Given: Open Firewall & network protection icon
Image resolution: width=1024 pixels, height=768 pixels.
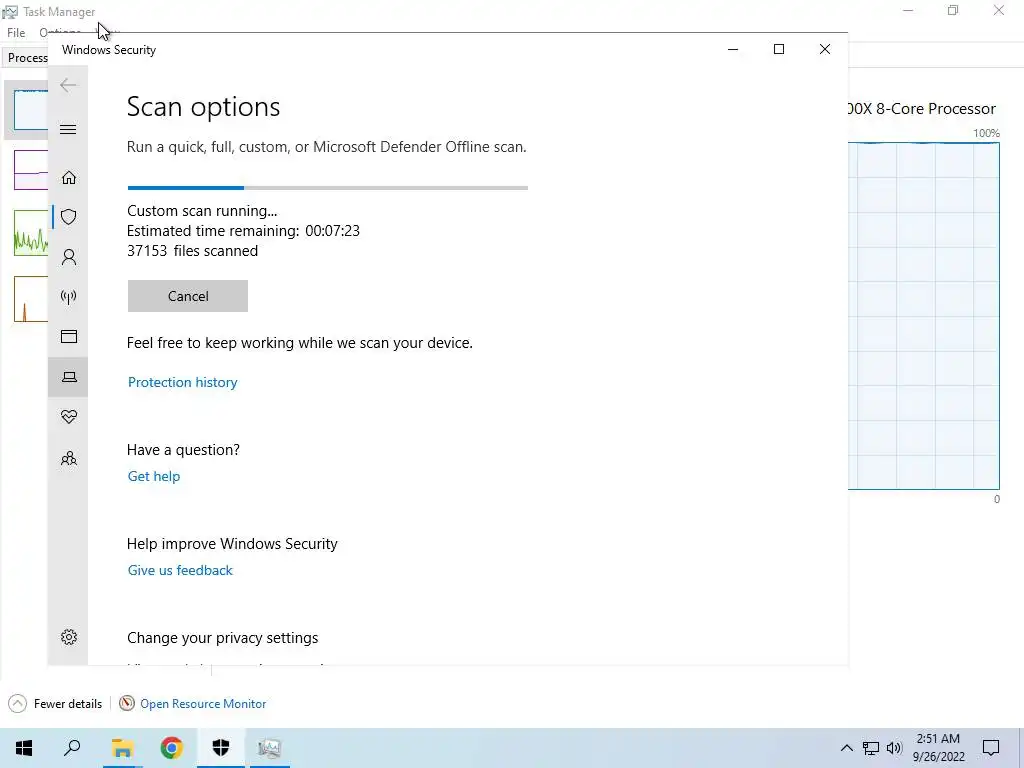Looking at the screenshot, I should [69, 297].
